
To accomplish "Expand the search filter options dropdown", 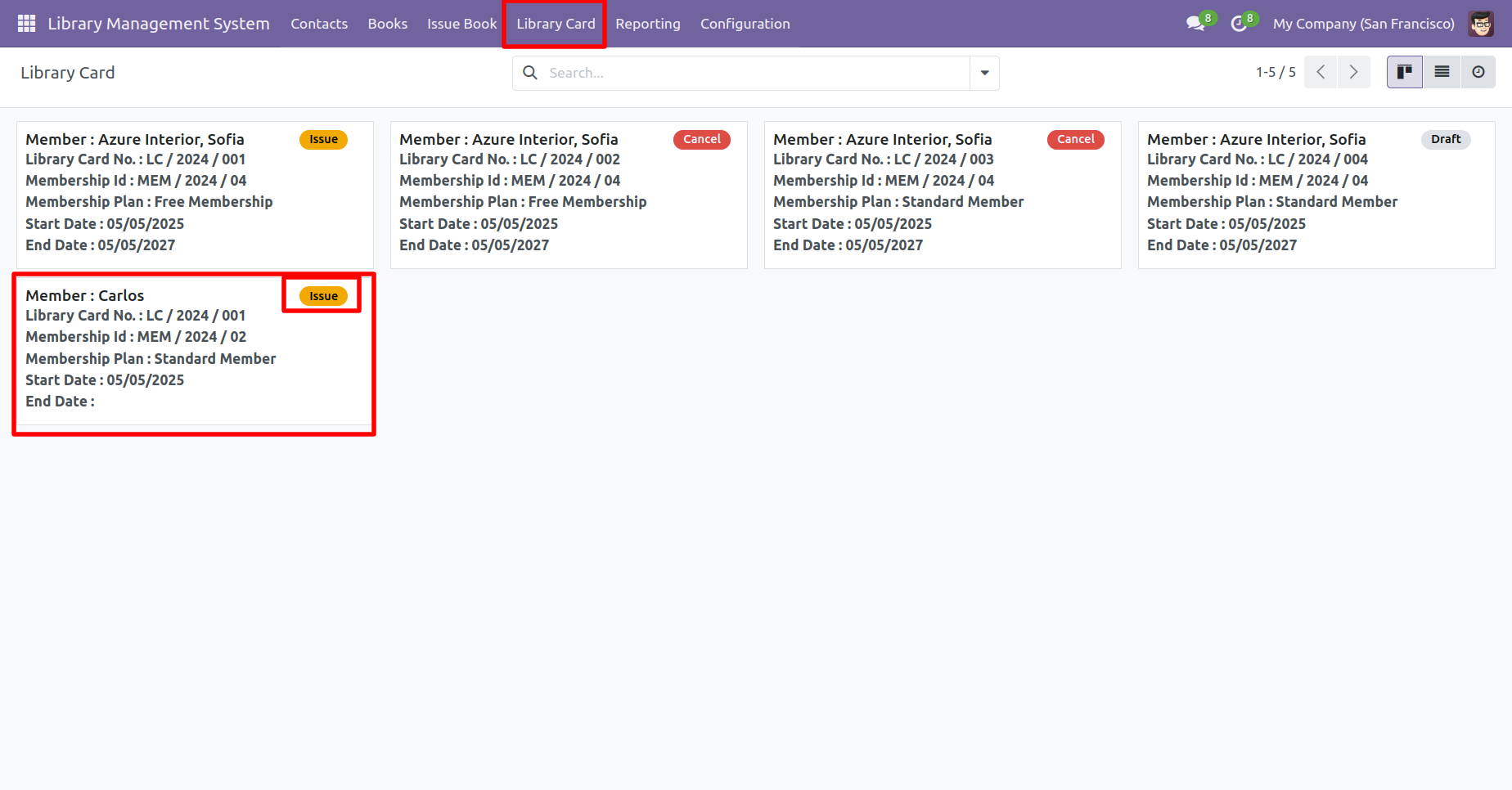I will [x=984, y=73].
